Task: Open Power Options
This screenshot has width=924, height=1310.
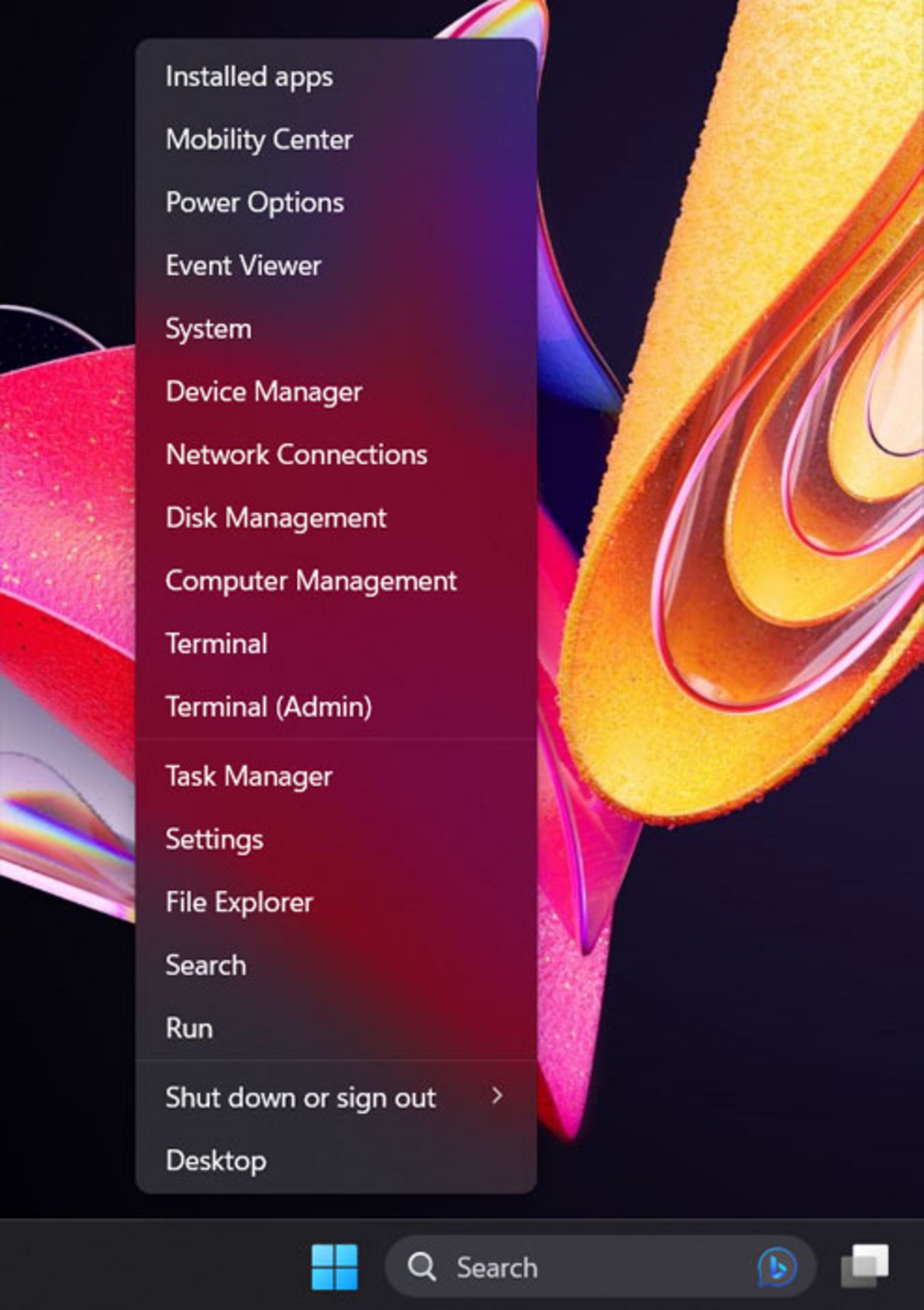Action: tap(255, 203)
